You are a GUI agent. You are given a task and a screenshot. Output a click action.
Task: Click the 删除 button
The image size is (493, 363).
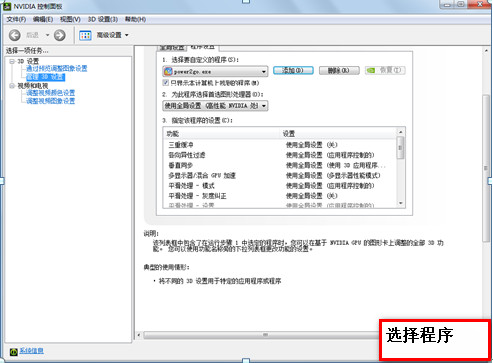pos(339,70)
